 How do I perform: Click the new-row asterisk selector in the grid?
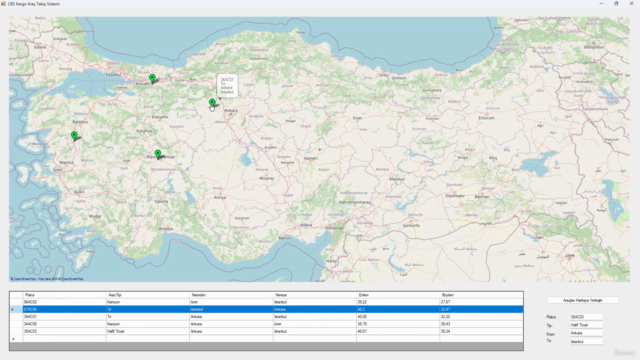(x=16, y=339)
